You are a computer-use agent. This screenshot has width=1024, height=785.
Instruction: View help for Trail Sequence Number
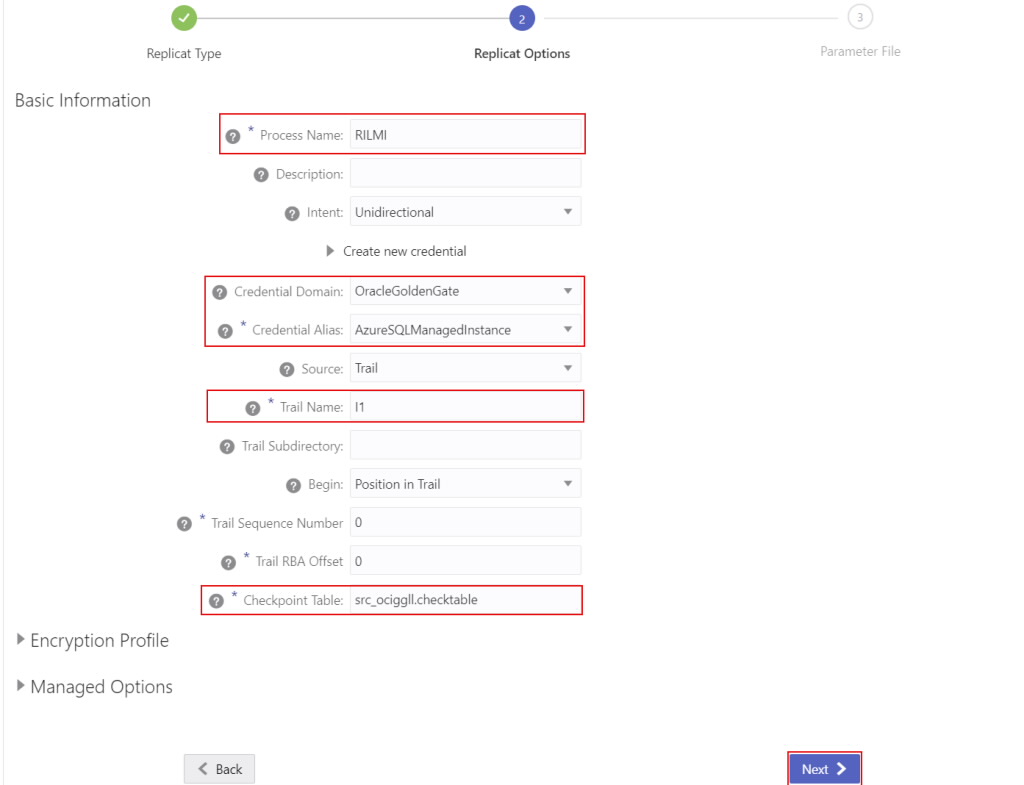183,522
